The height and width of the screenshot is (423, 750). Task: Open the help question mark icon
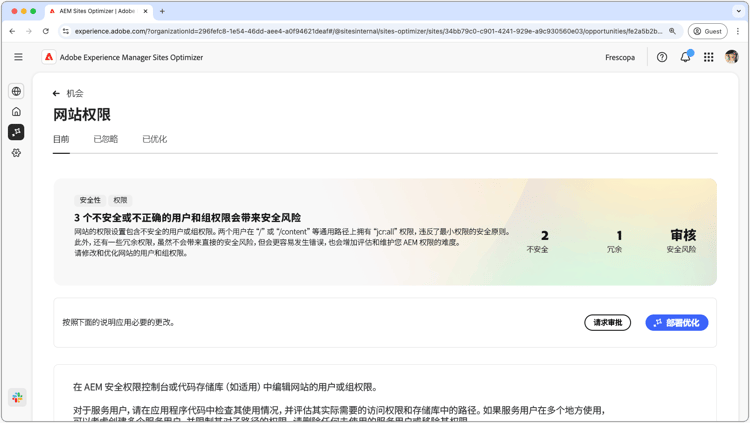662,57
